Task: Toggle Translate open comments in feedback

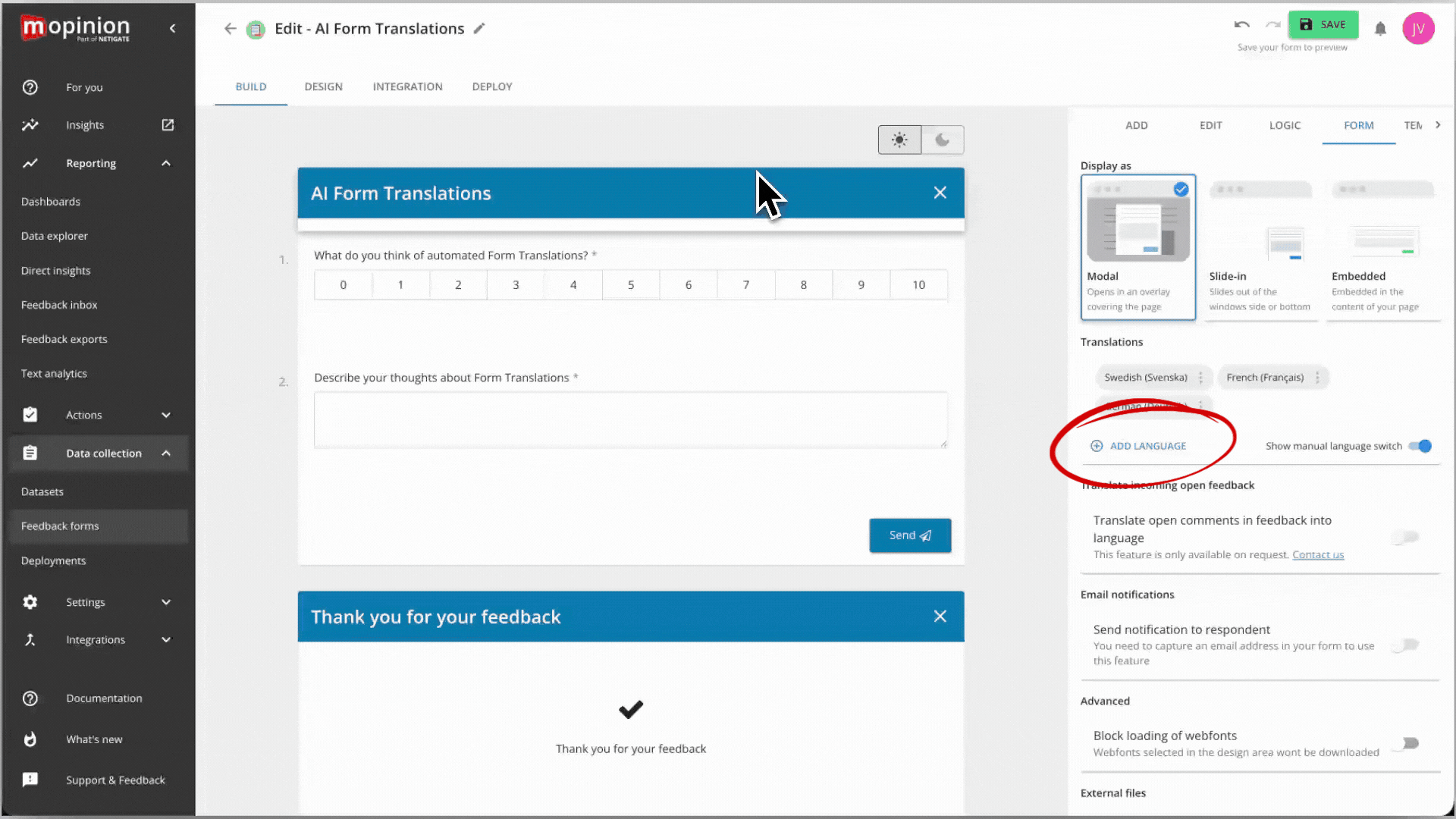Action: [x=1406, y=537]
